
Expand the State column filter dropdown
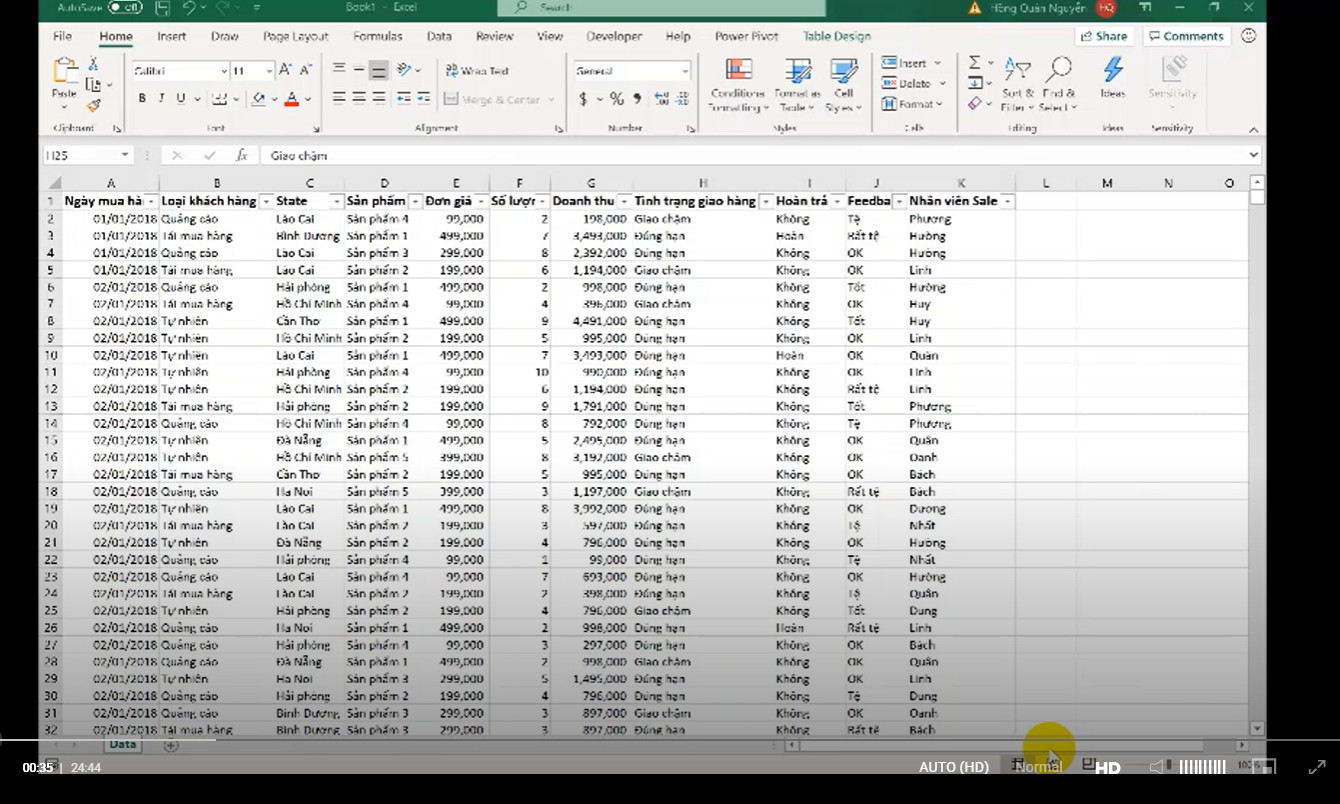[x=337, y=202]
